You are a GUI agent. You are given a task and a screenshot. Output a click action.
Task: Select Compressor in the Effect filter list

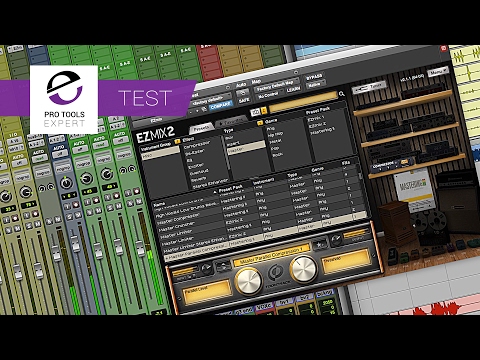[x=197, y=145]
